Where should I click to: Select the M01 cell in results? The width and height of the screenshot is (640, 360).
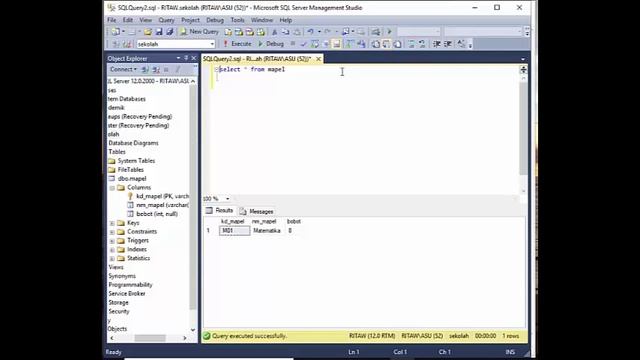pyautogui.click(x=234, y=231)
